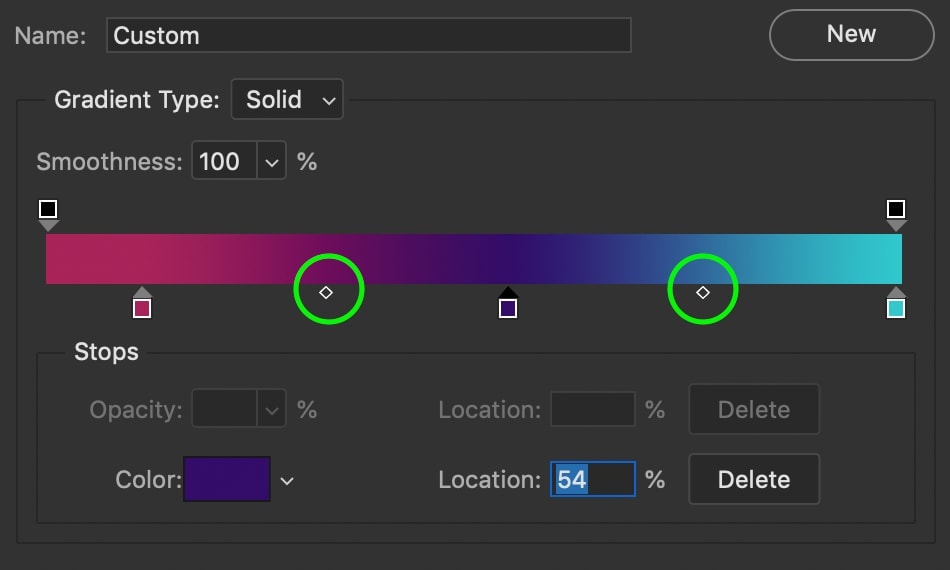Click the New gradient button
950x570 pixels.
851,35
